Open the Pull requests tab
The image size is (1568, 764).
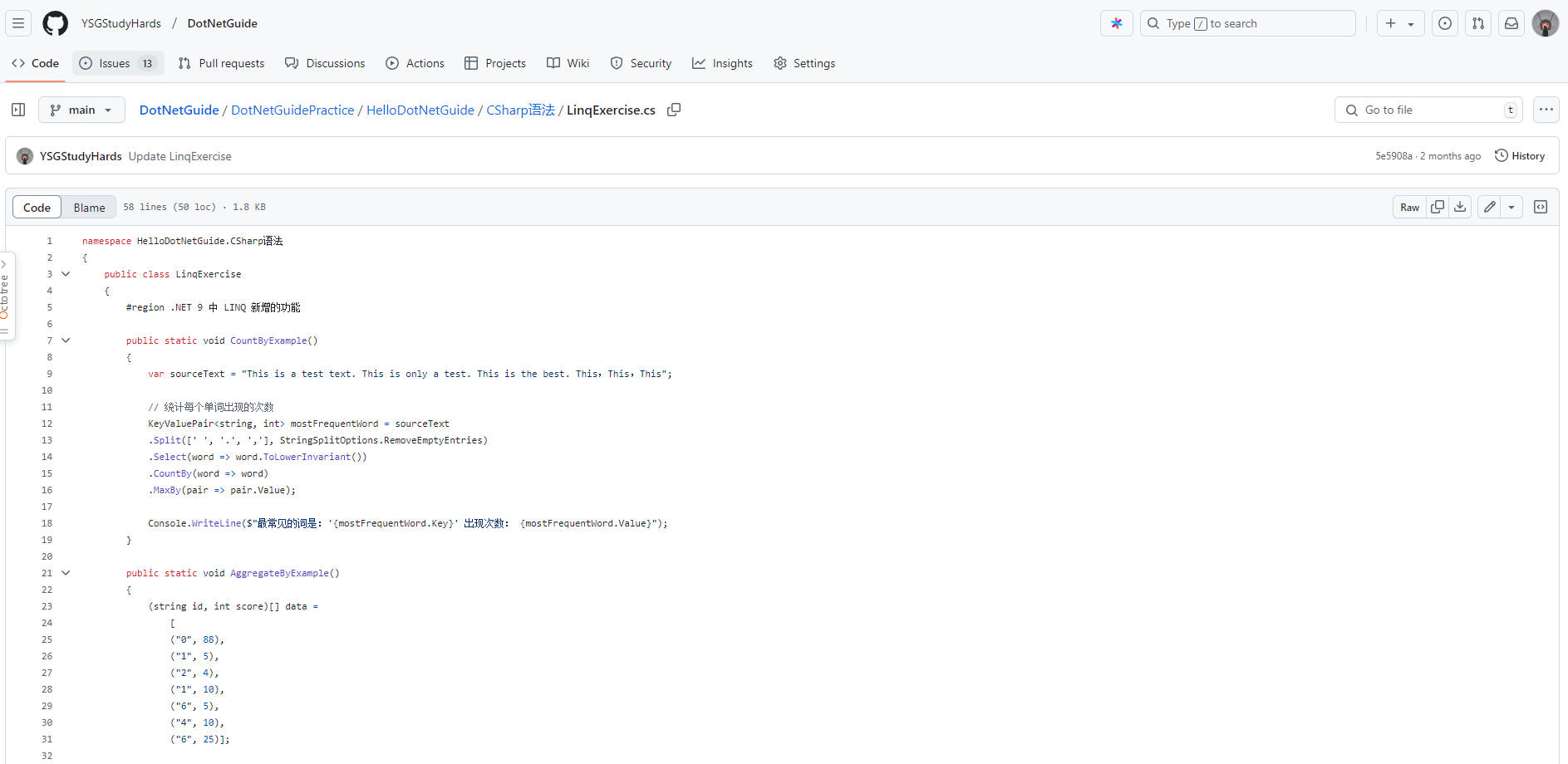pos(221,63)
